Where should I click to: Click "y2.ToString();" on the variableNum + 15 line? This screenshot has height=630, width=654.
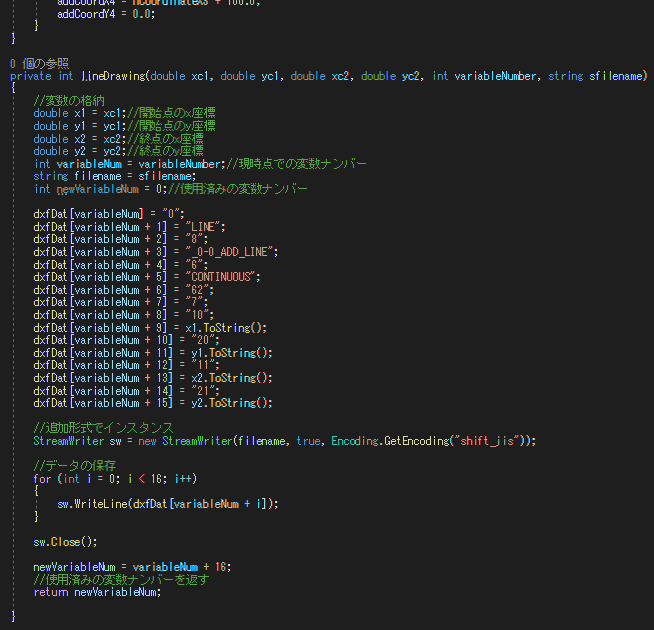coord(232,403)
